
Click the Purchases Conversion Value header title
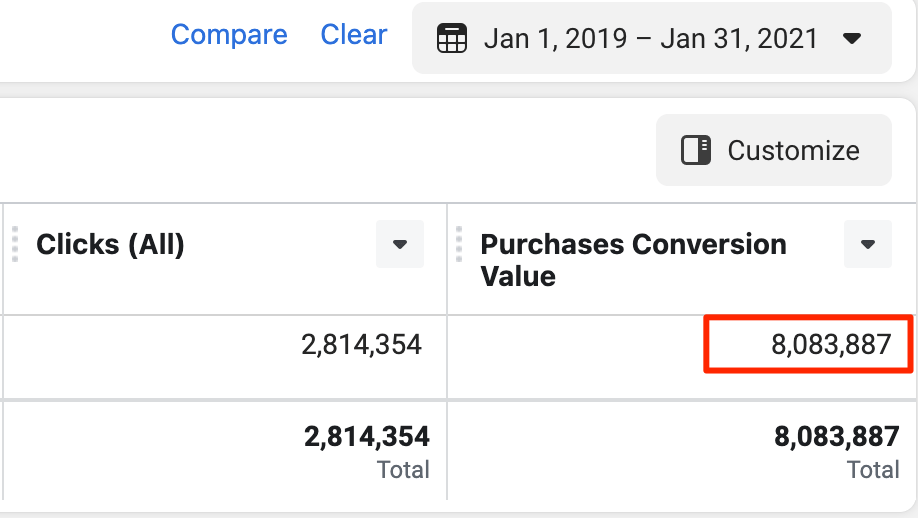coord(633,259)
